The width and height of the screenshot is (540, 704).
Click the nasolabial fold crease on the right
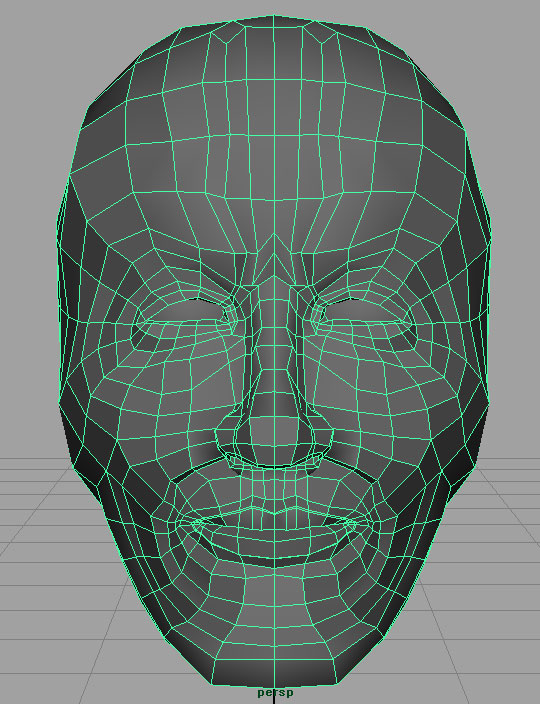[x=350, y=470]
